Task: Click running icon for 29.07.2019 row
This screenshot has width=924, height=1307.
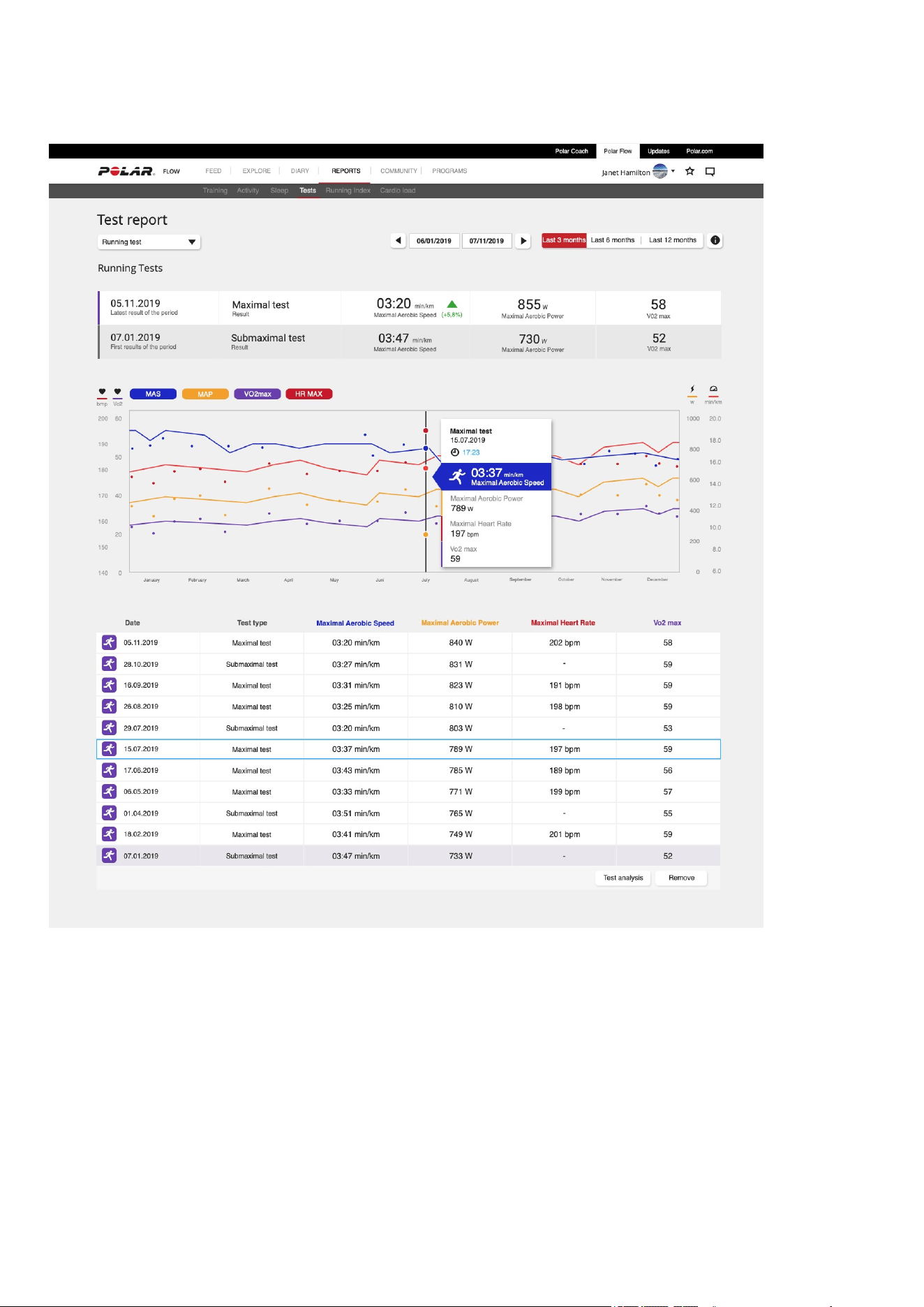Action: [109, 728]
